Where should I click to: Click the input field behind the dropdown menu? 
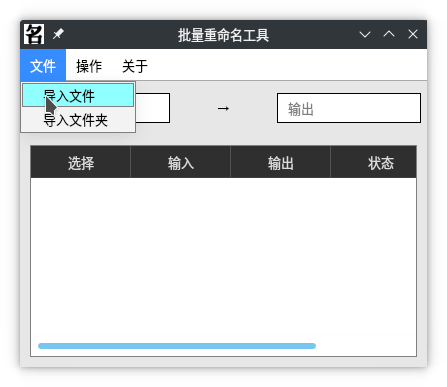point(153,108)
